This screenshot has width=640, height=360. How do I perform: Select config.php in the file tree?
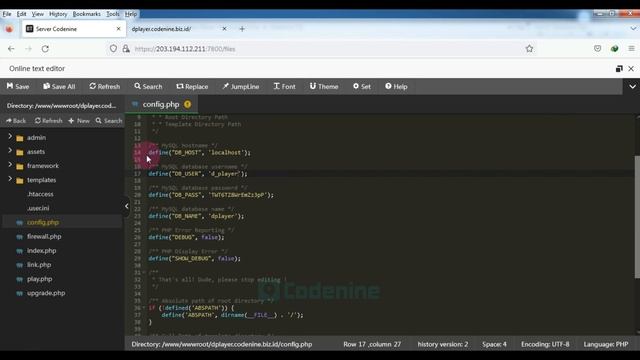[43, 222]
